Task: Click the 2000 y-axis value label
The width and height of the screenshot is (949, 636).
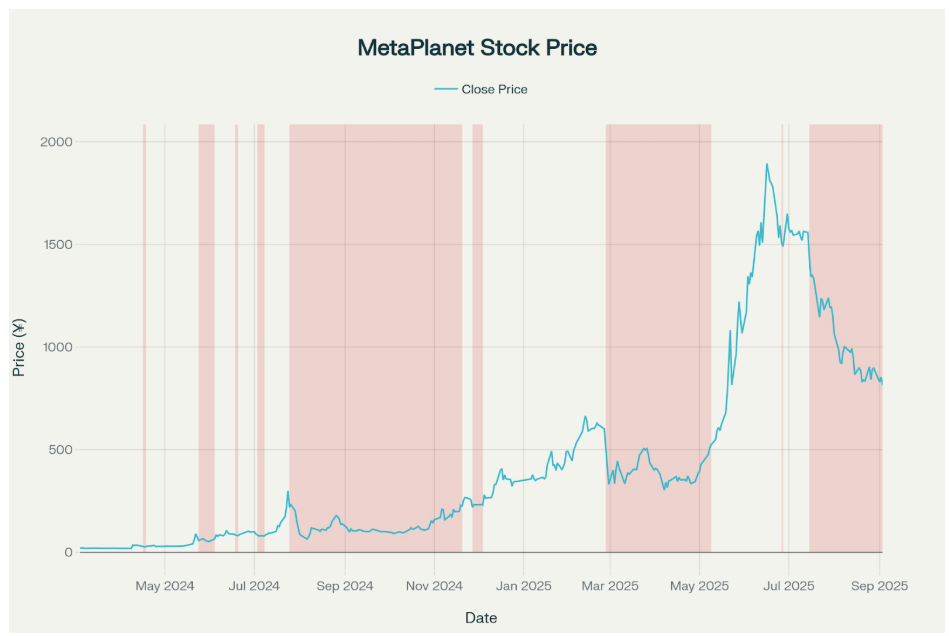Action: point(57,142)
